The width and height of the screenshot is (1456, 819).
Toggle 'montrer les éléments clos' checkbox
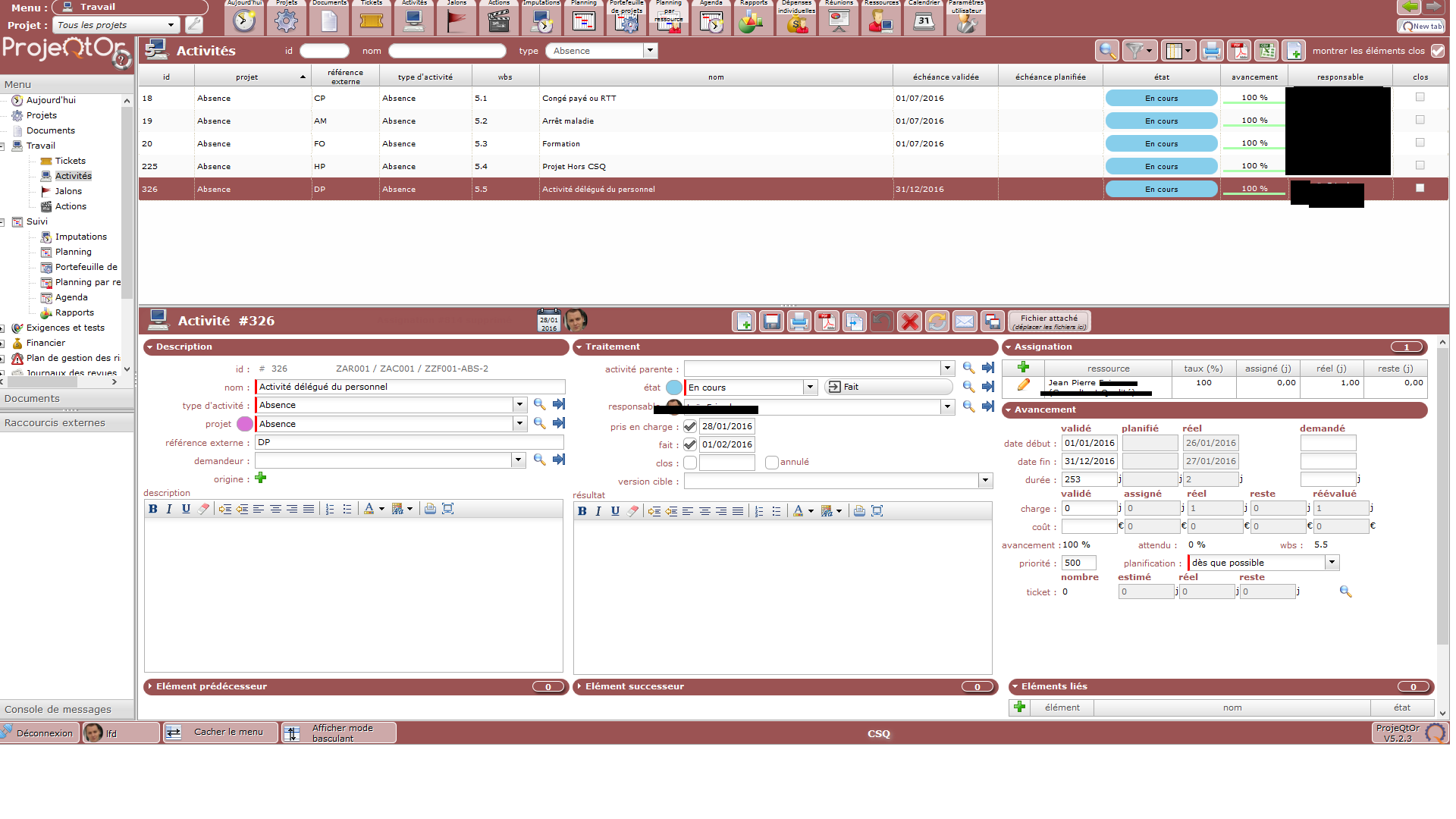pyautogui.click(x=1437, y=51)
